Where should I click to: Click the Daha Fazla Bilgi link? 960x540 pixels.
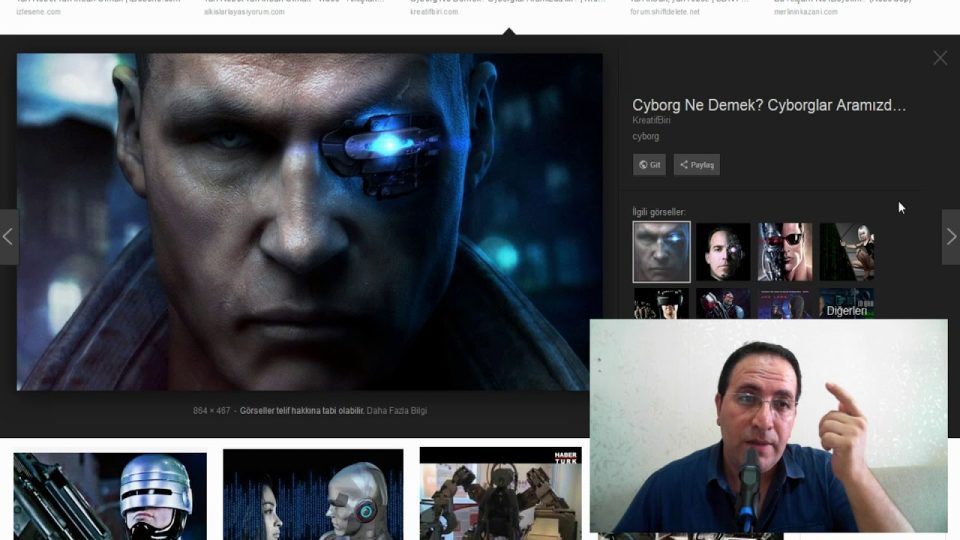396,411
